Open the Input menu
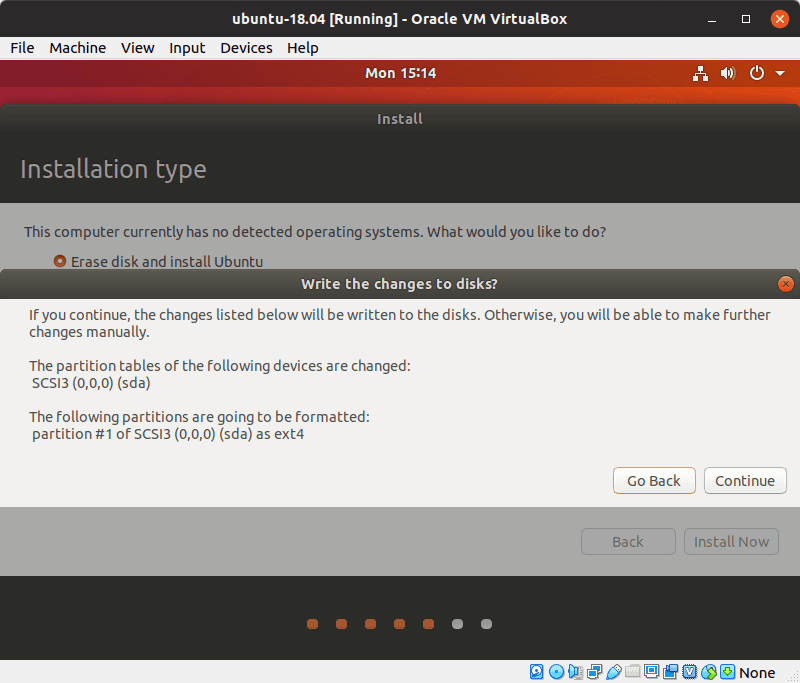The image size is (800, 683). coord(187,48)
